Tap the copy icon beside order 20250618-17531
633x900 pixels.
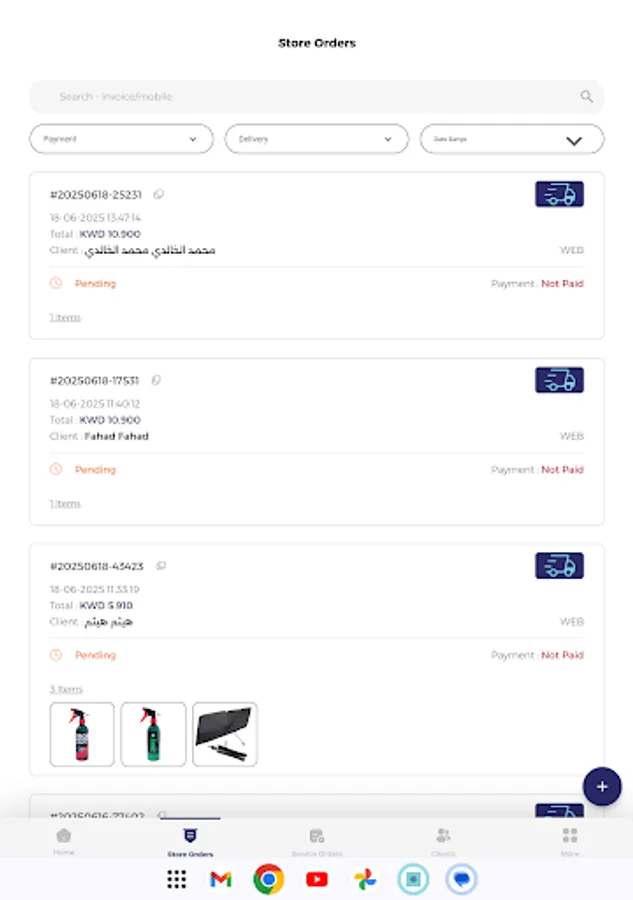pos(158,380)
